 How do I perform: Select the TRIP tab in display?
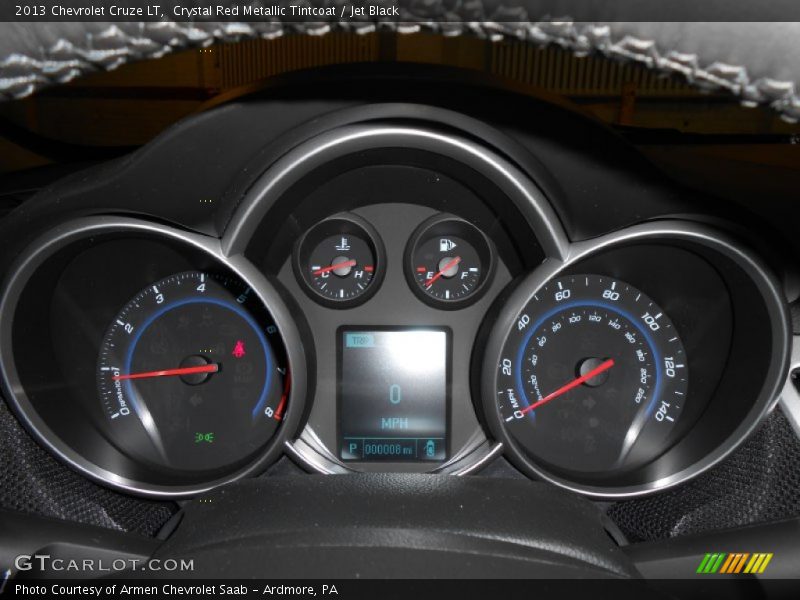click(359, 341)
